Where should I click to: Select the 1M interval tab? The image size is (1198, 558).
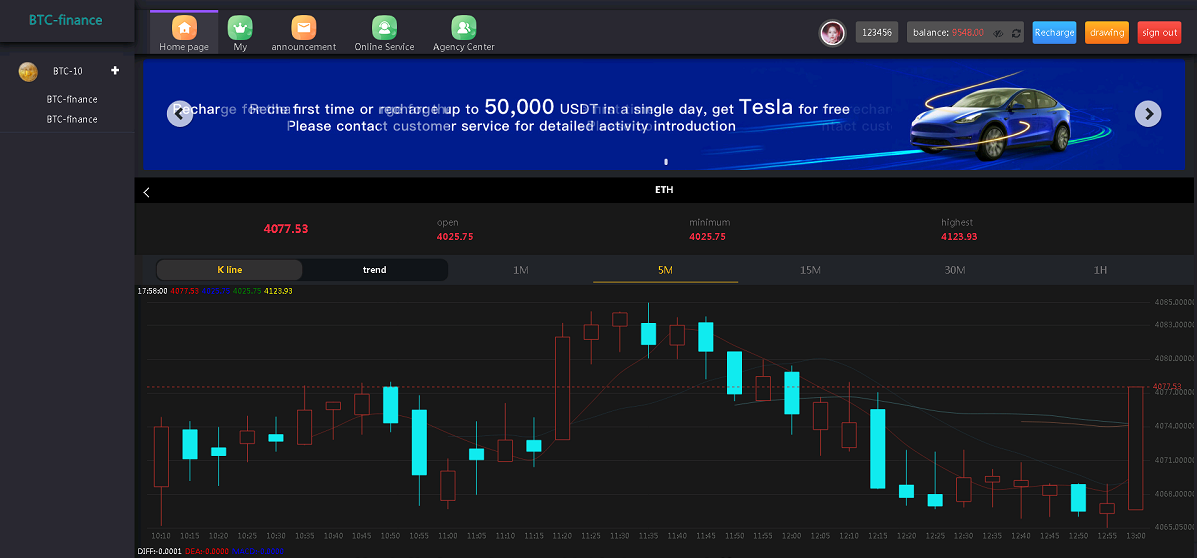520,270
